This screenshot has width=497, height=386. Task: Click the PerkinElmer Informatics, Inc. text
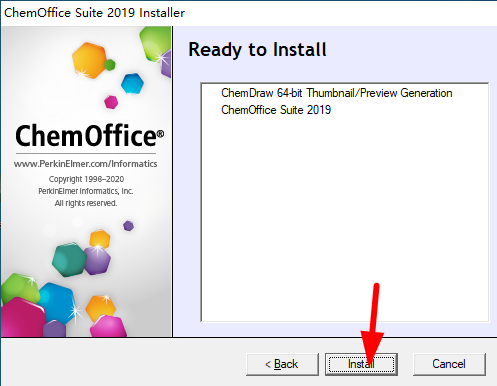click(x=86, y=191)
